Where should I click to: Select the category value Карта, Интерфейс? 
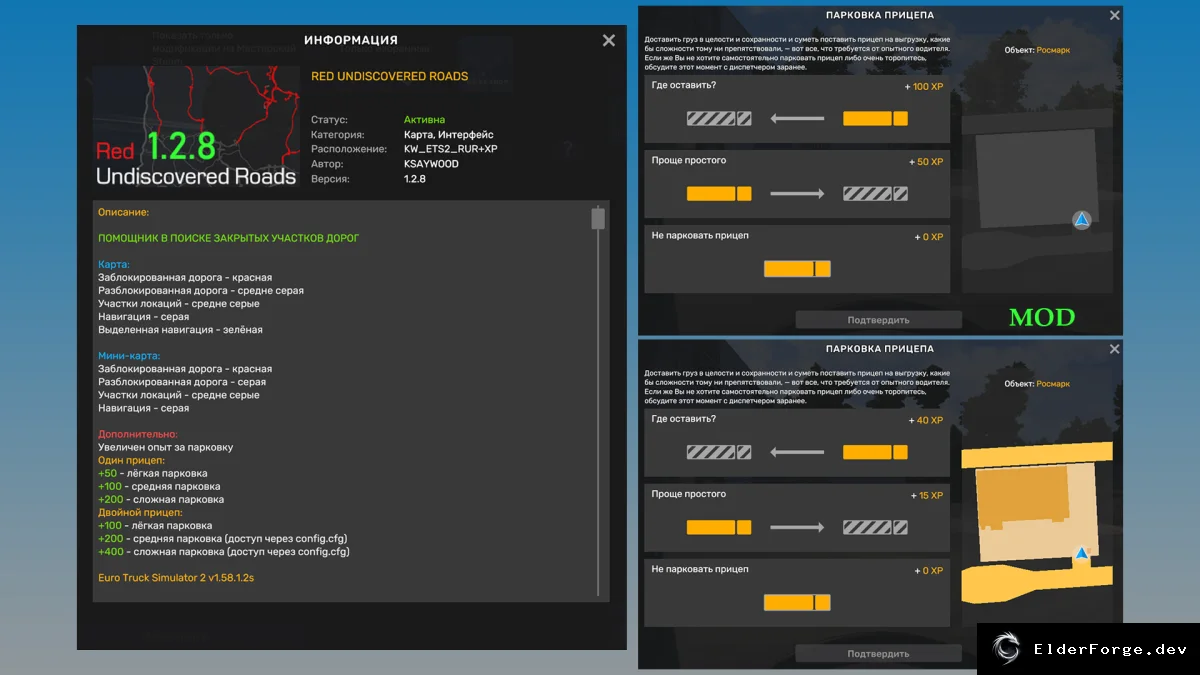[449, 135]
